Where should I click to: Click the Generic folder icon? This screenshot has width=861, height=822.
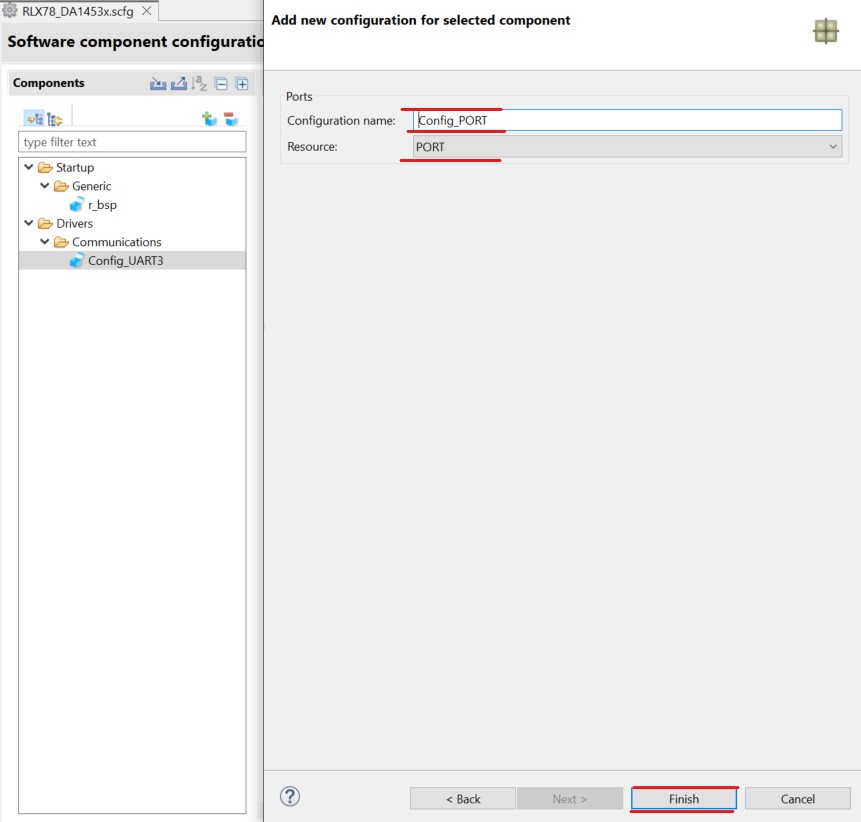(61, 186)
